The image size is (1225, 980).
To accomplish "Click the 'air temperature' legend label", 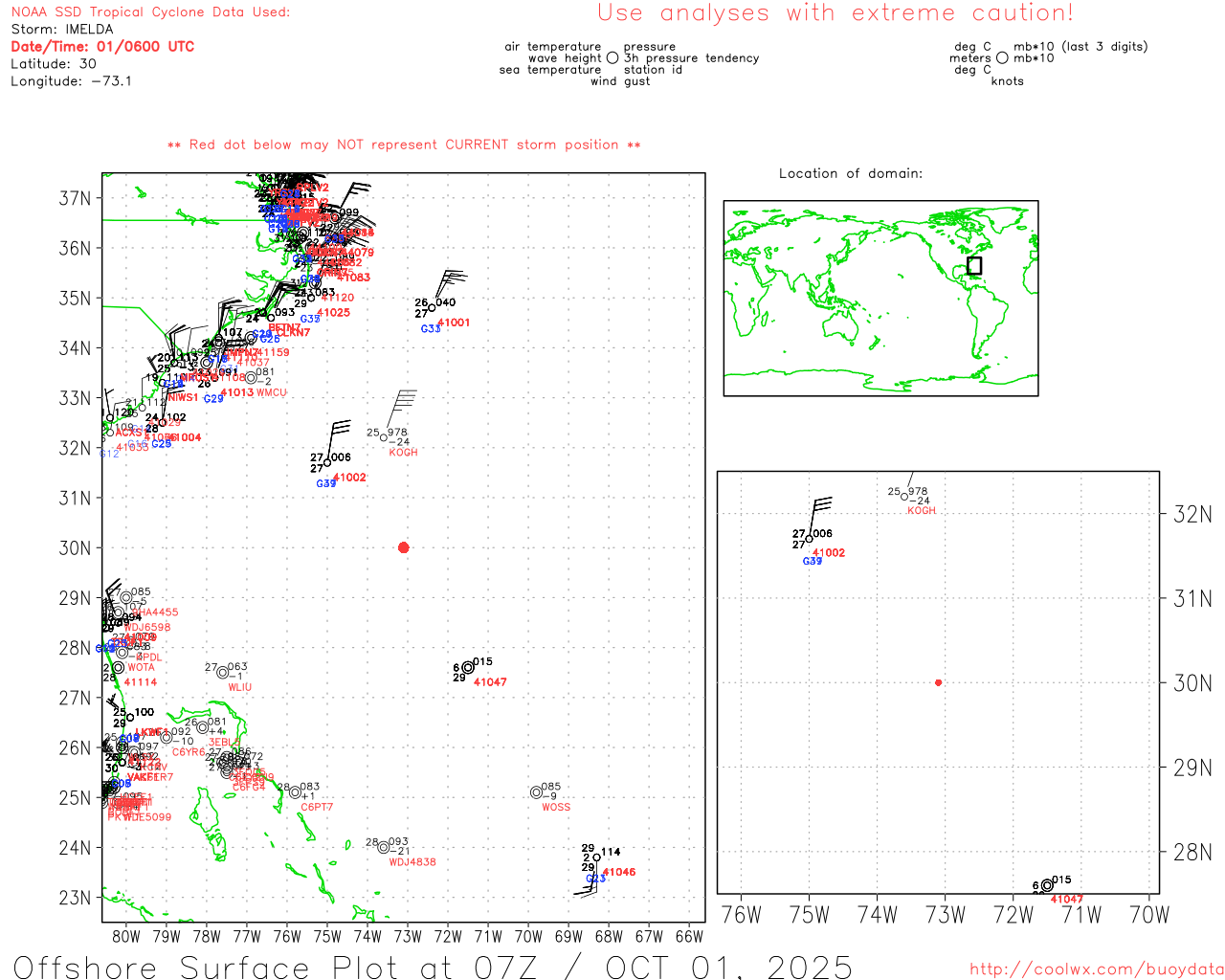I will (553, 47).
